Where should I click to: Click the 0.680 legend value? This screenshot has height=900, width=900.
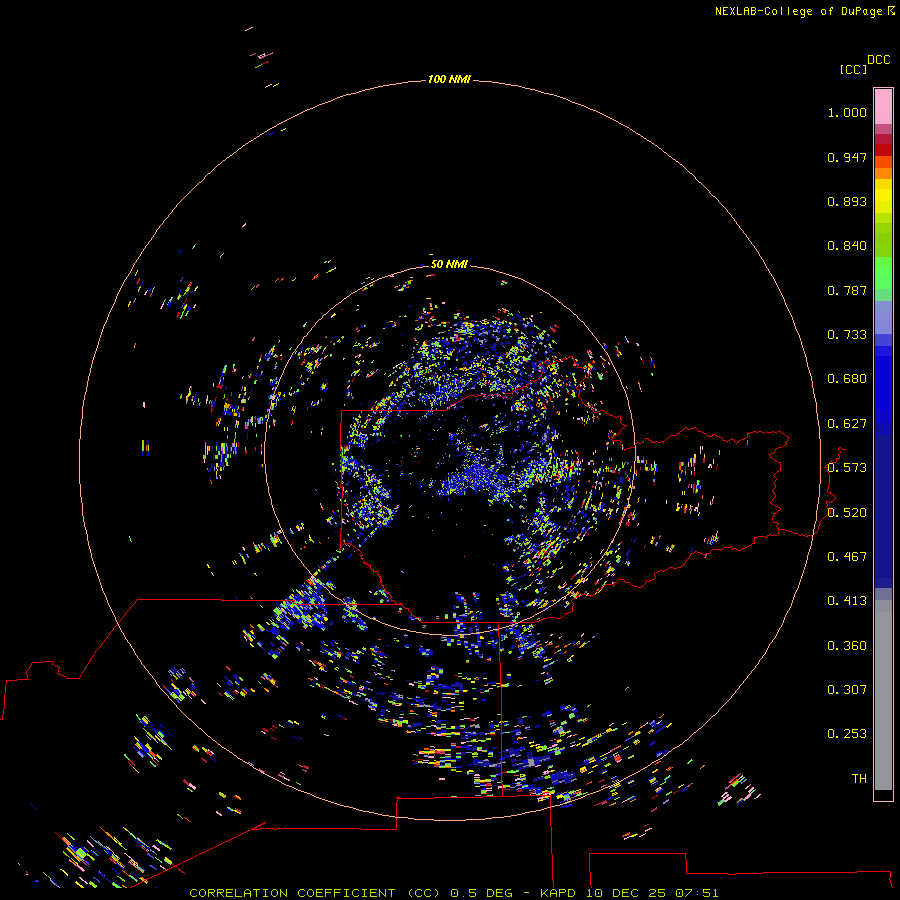pyautogui.click(x=847, y=379)
